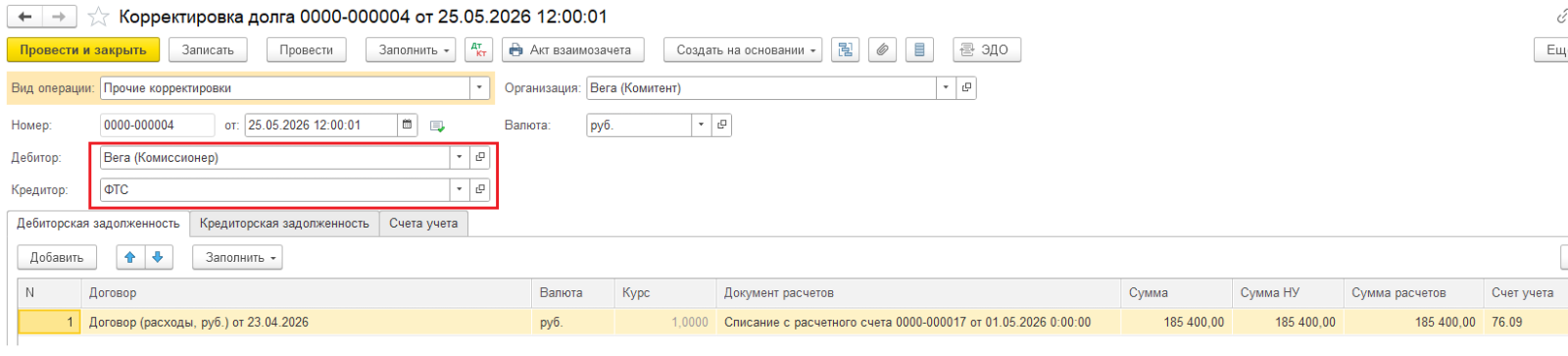The image size is (1568, 356).
Task: Select Списание с расчетного счета 0000-000017 cell
Action: (x=918, y=323)
